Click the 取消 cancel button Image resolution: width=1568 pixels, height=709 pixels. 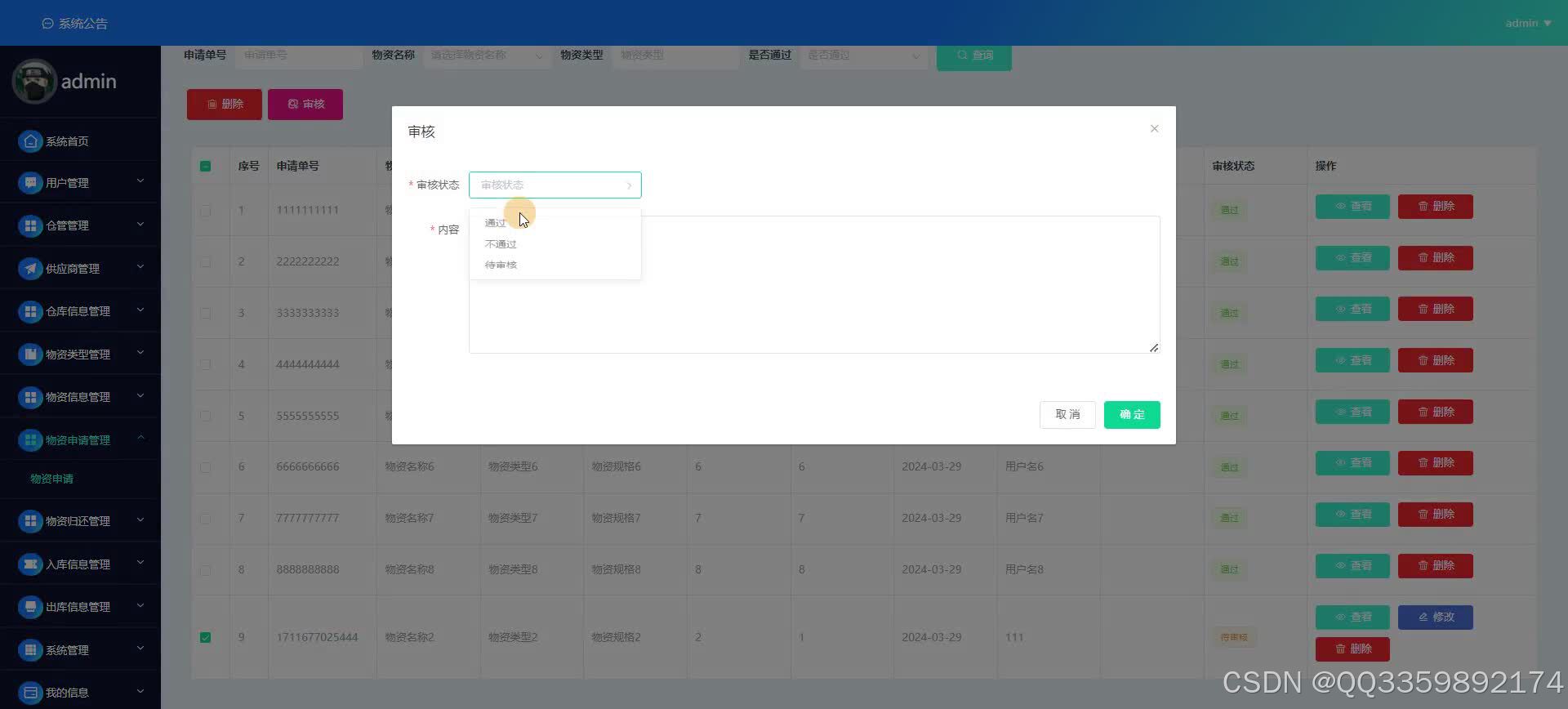point(1067,415)
